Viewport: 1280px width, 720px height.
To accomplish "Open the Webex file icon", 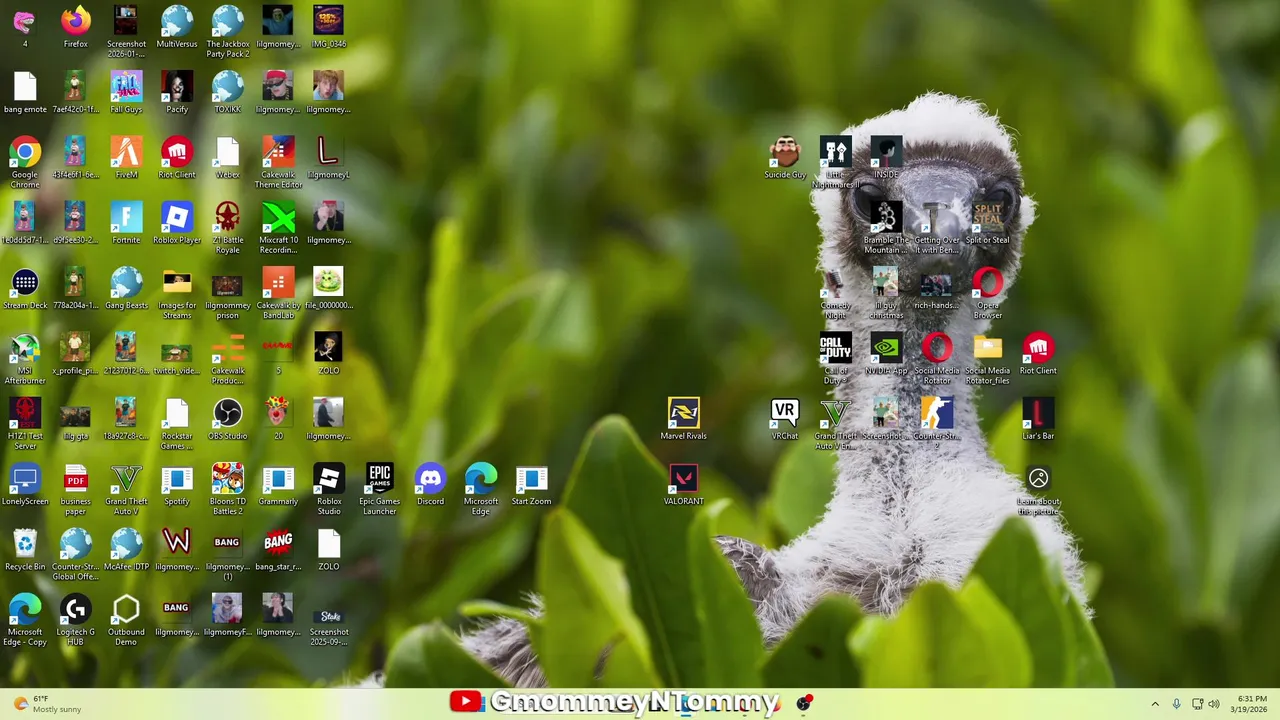I will (x=228, y=158).
